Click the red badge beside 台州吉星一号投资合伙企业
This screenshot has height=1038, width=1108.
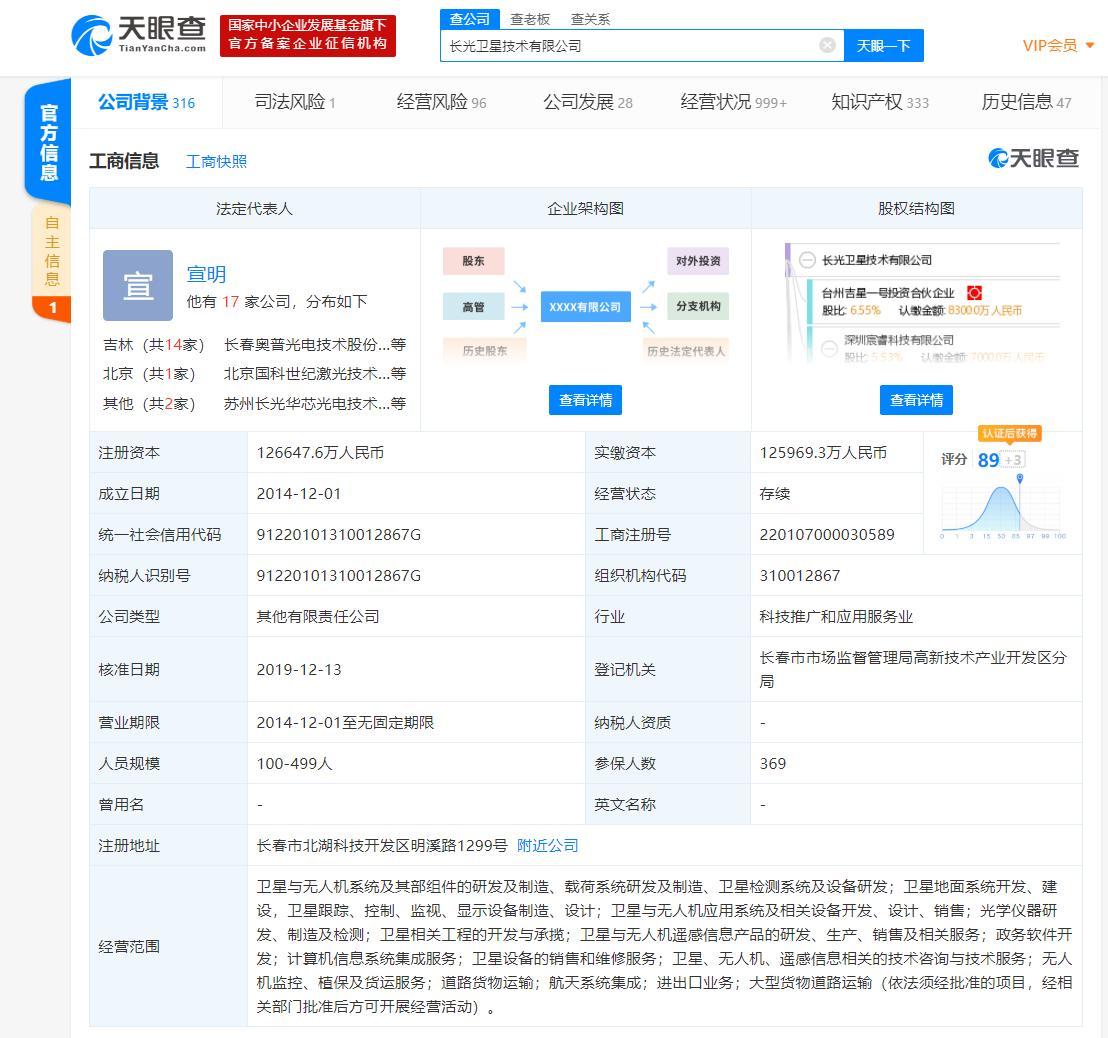[x=974, y=293]
